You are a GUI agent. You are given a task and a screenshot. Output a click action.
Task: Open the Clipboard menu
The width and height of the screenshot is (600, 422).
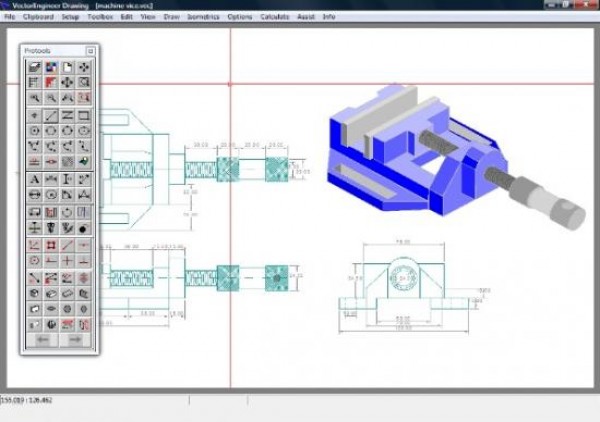[38, 17]
